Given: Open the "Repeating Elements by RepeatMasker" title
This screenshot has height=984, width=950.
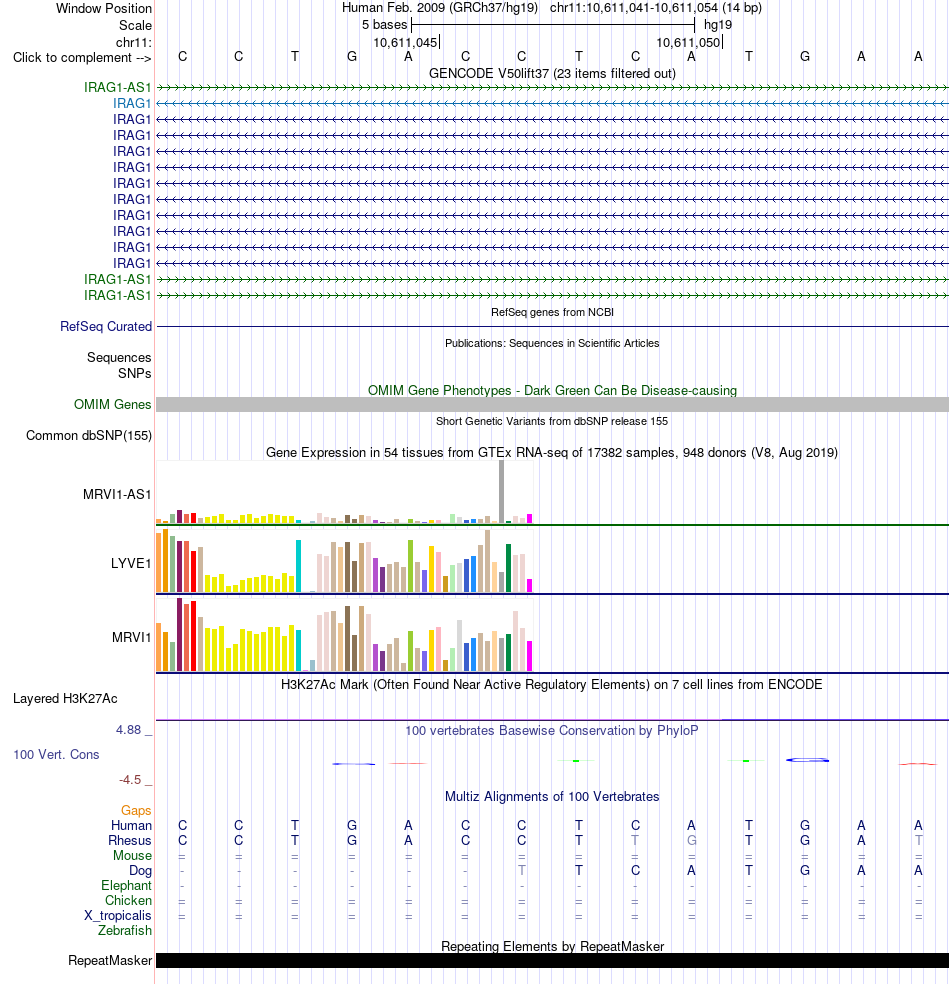Looking at the screenshot, I should [x=552, y=946].
